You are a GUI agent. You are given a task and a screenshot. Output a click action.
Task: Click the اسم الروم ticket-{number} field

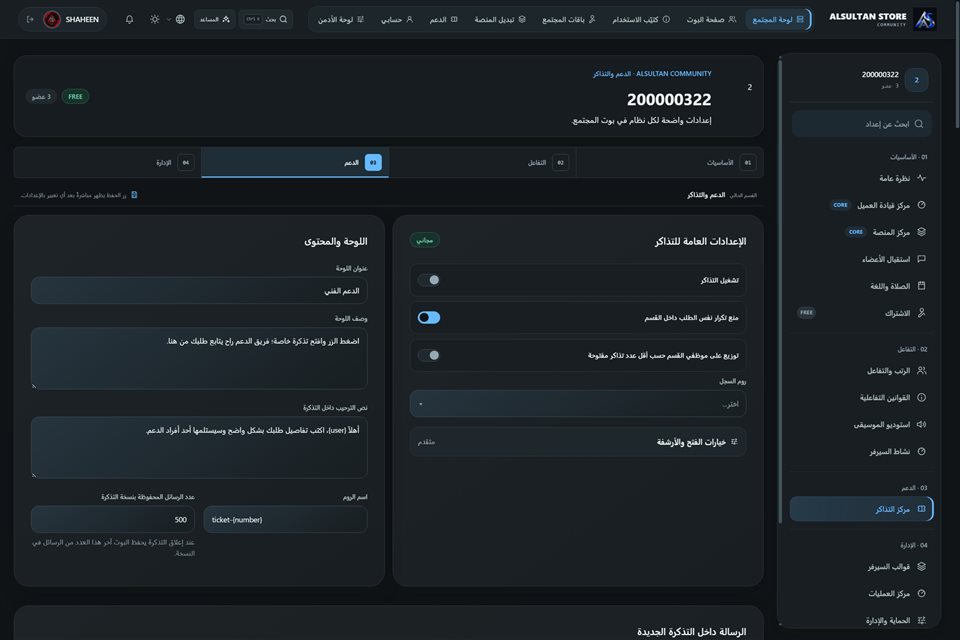pos(285,519)
